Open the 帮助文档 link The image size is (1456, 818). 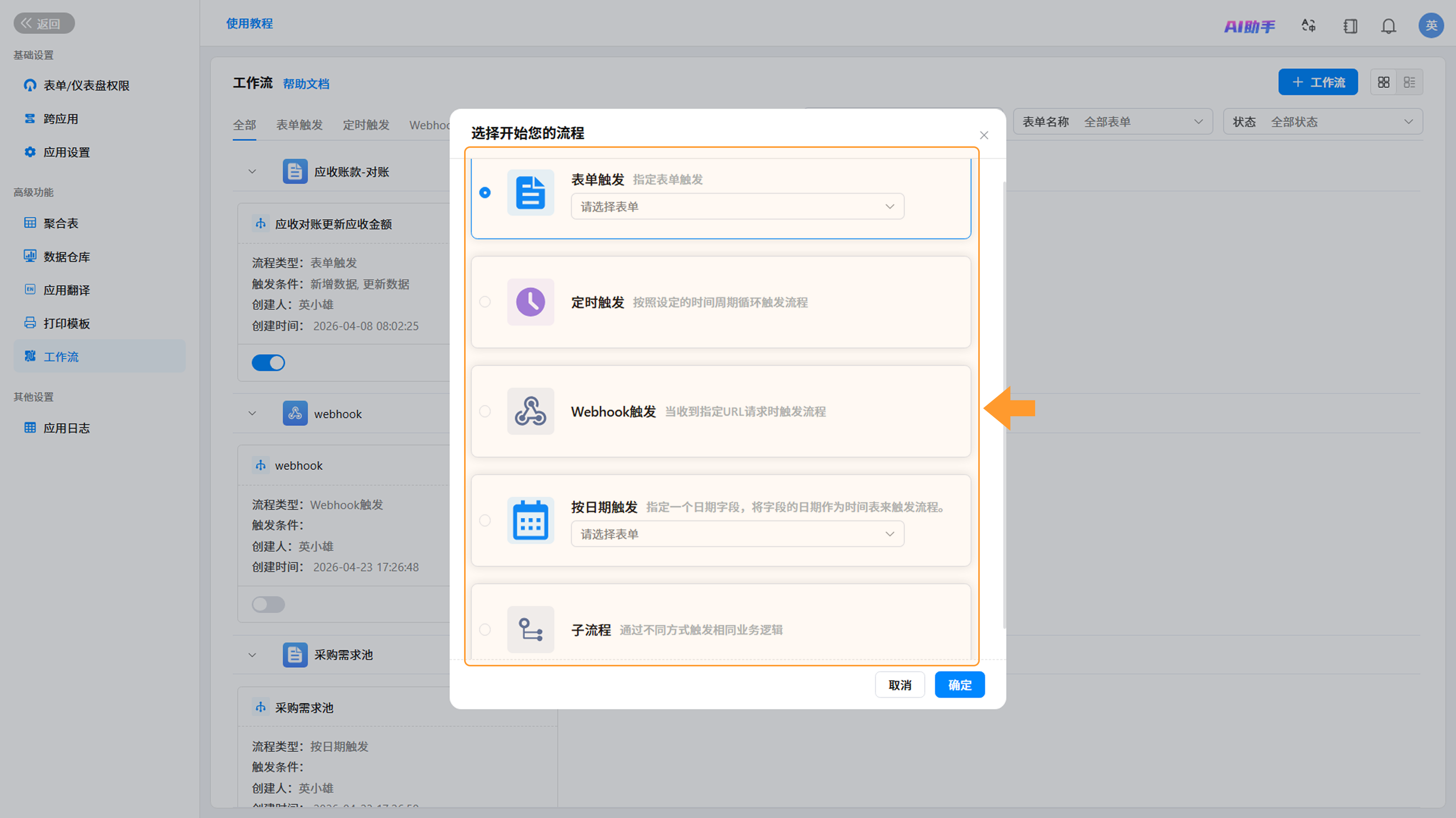306,84
